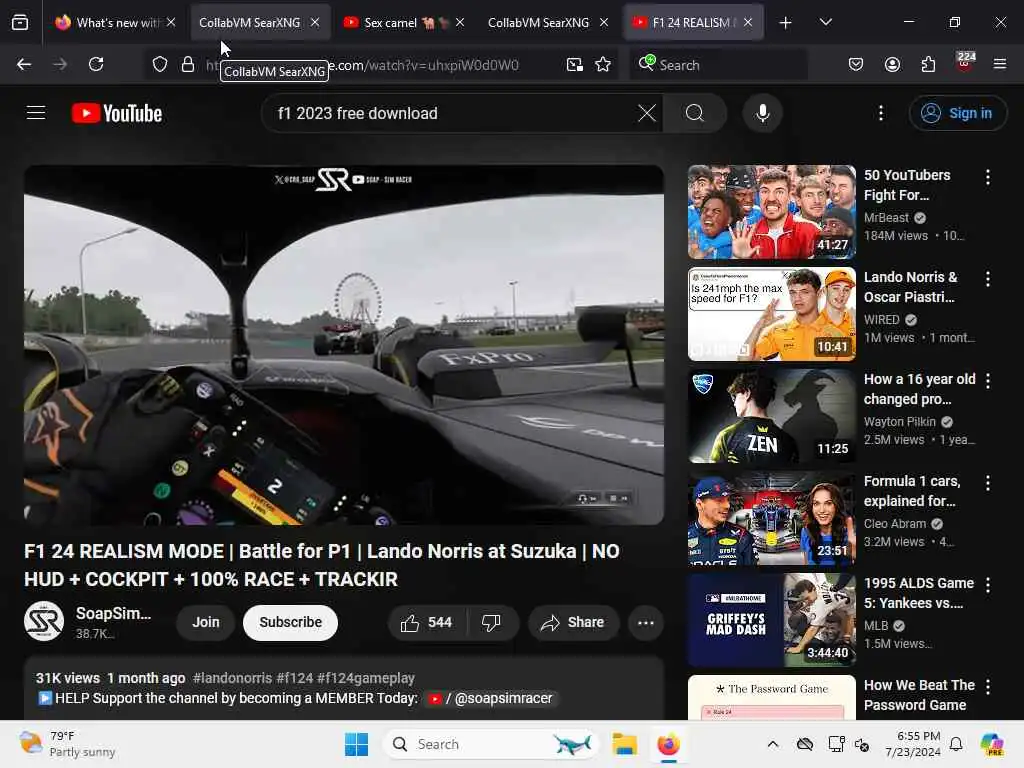The height and width of the screenshot is (768, 1024).
Task: Go back with the browser back arrow
Action: tap(24, 64)
